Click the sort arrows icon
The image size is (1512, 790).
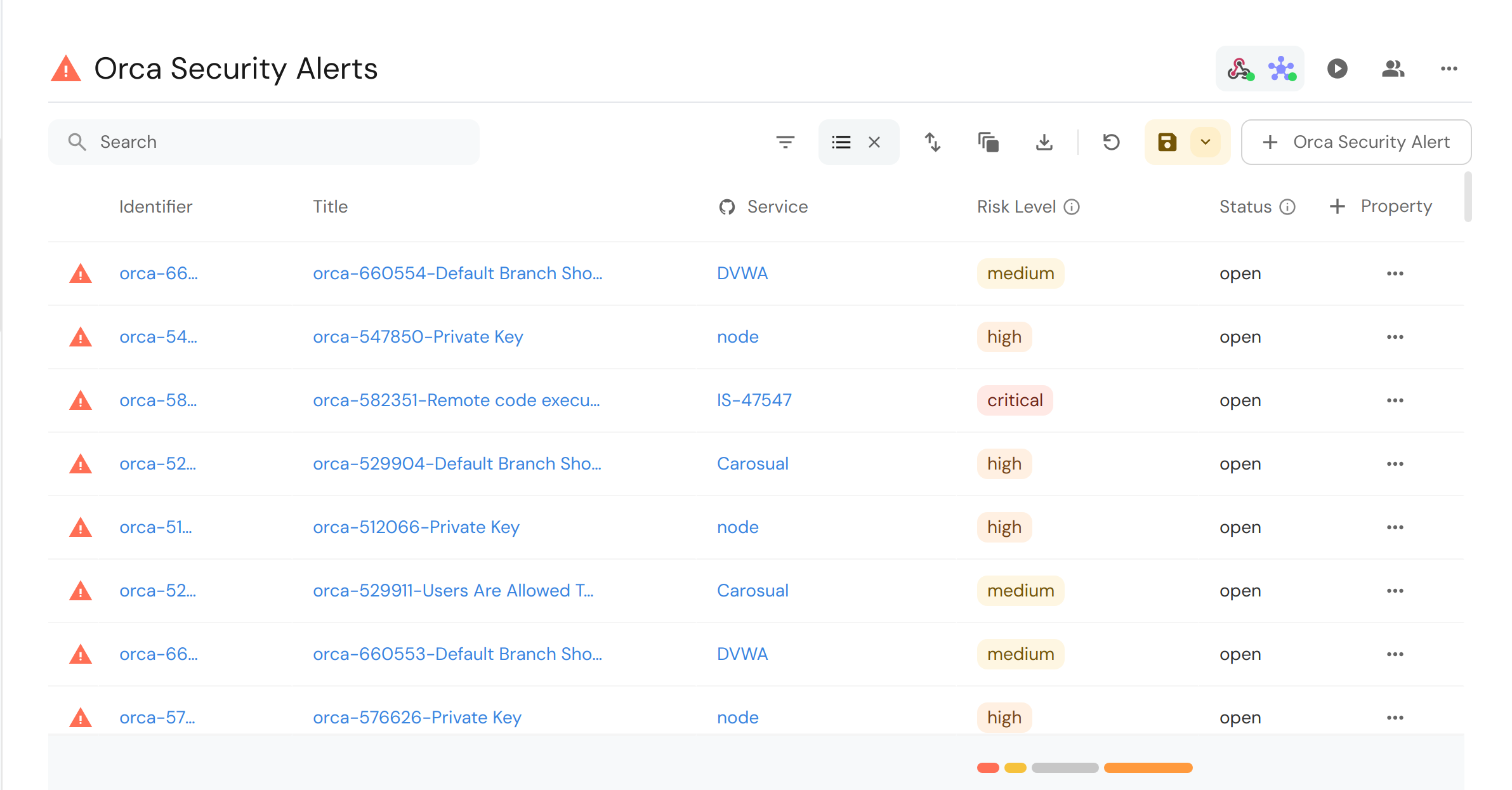coord(932,142)
